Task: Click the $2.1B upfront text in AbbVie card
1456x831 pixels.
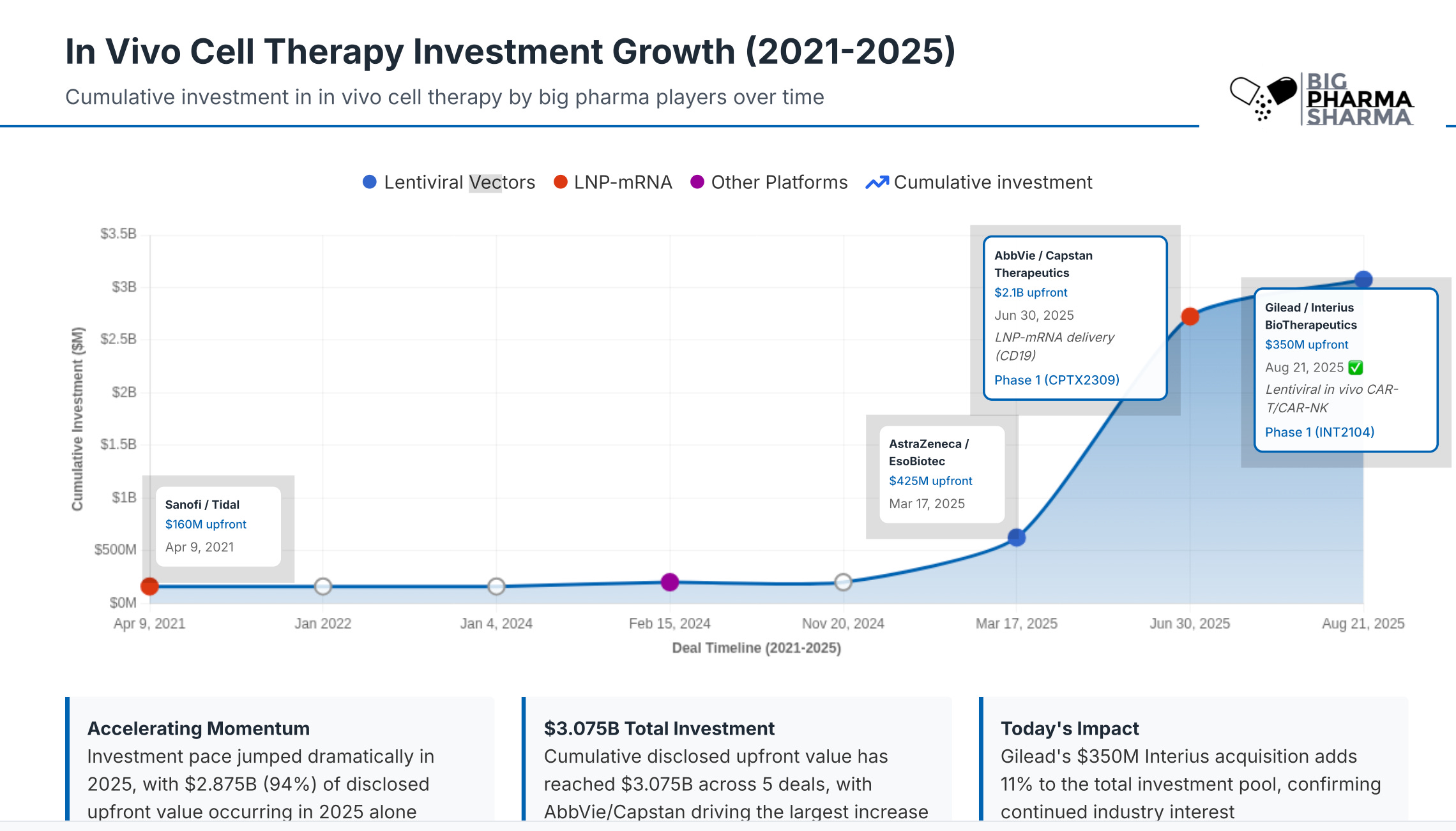Action: 1030,292
